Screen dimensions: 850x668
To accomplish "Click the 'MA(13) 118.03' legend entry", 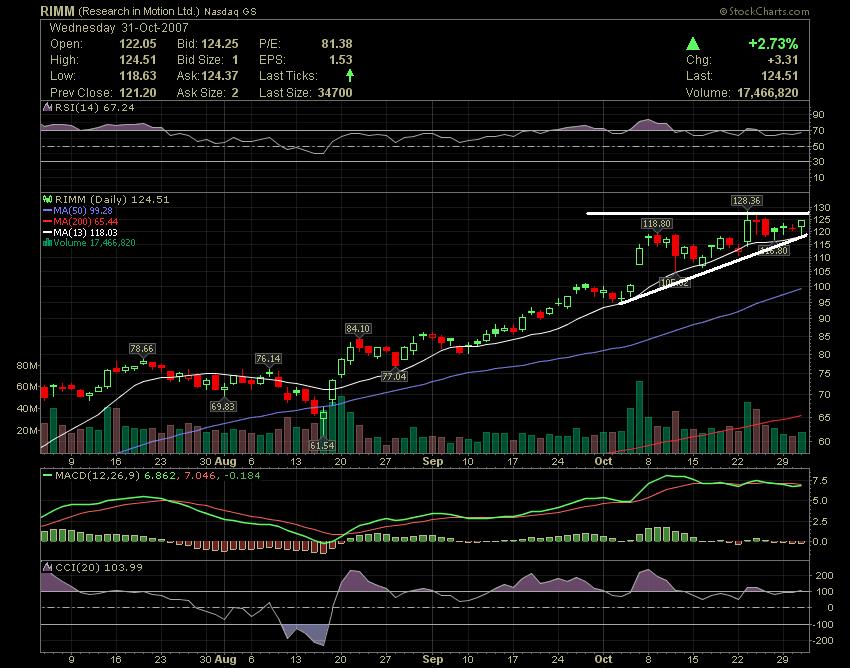I will pyautogui.click(x=86, y=233).
